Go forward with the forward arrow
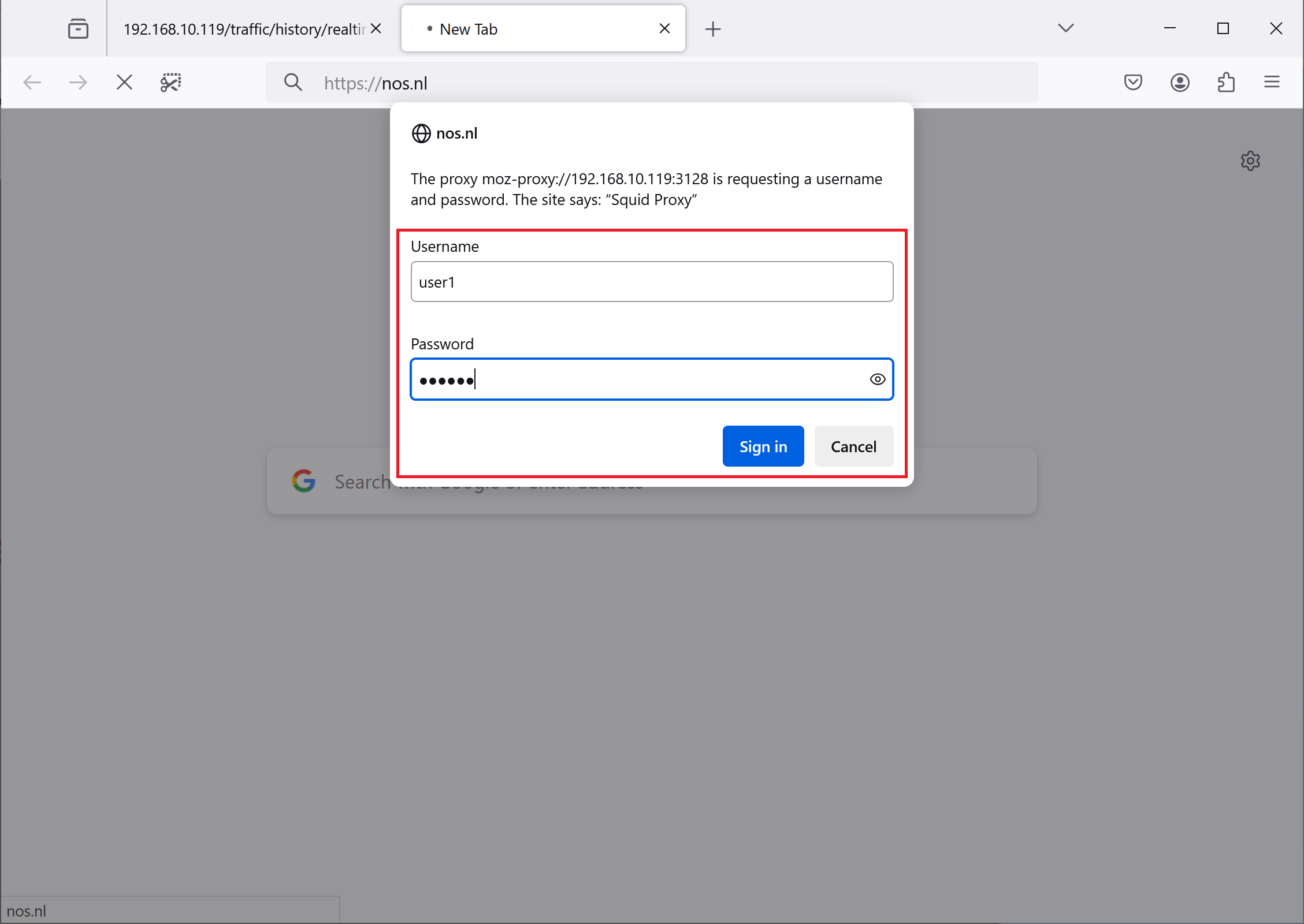Image resolution: width=1304 pixels, height=924 pixels. (78, 83)
